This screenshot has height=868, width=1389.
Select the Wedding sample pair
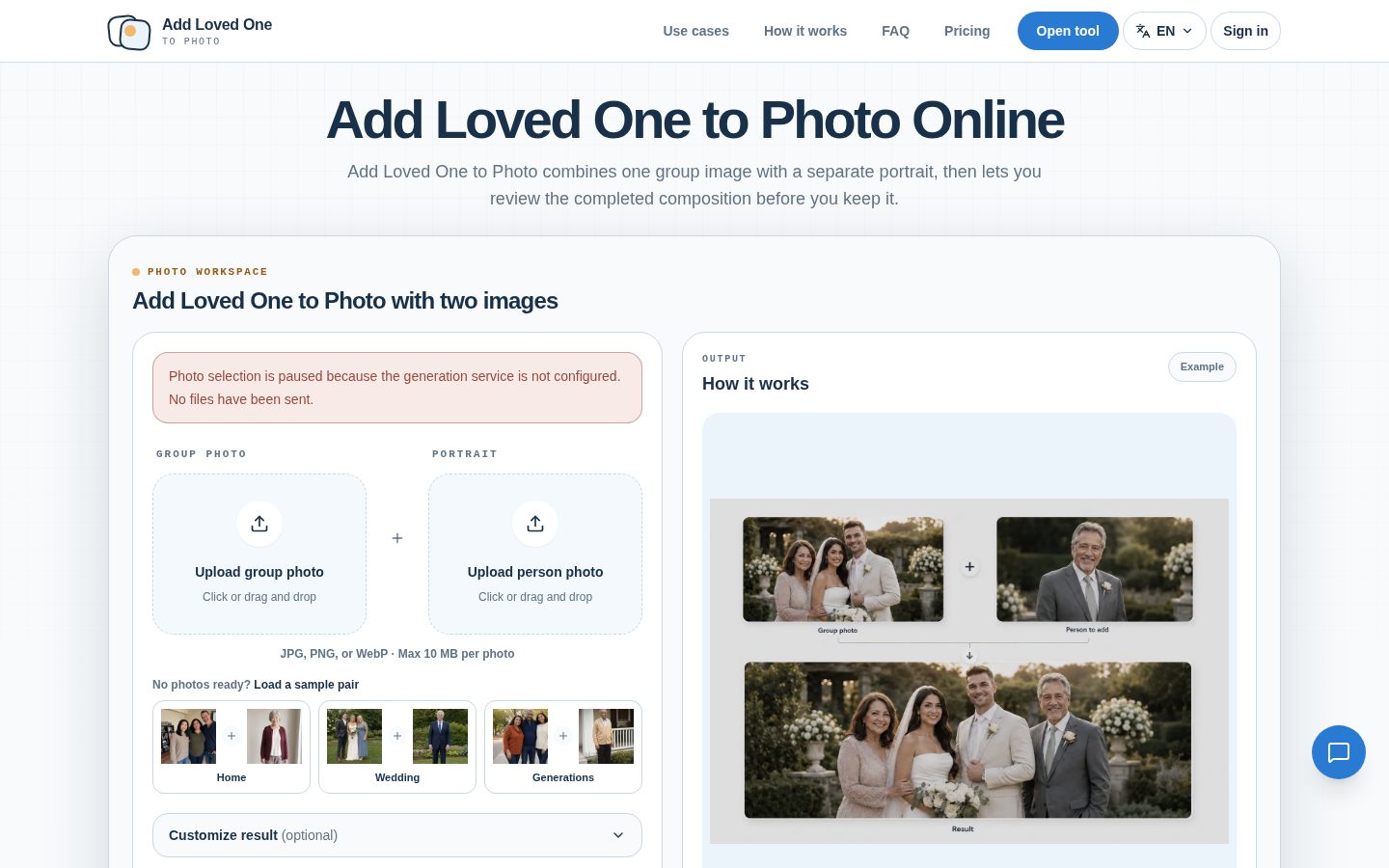pyautogui.click(x=397, y=747)
